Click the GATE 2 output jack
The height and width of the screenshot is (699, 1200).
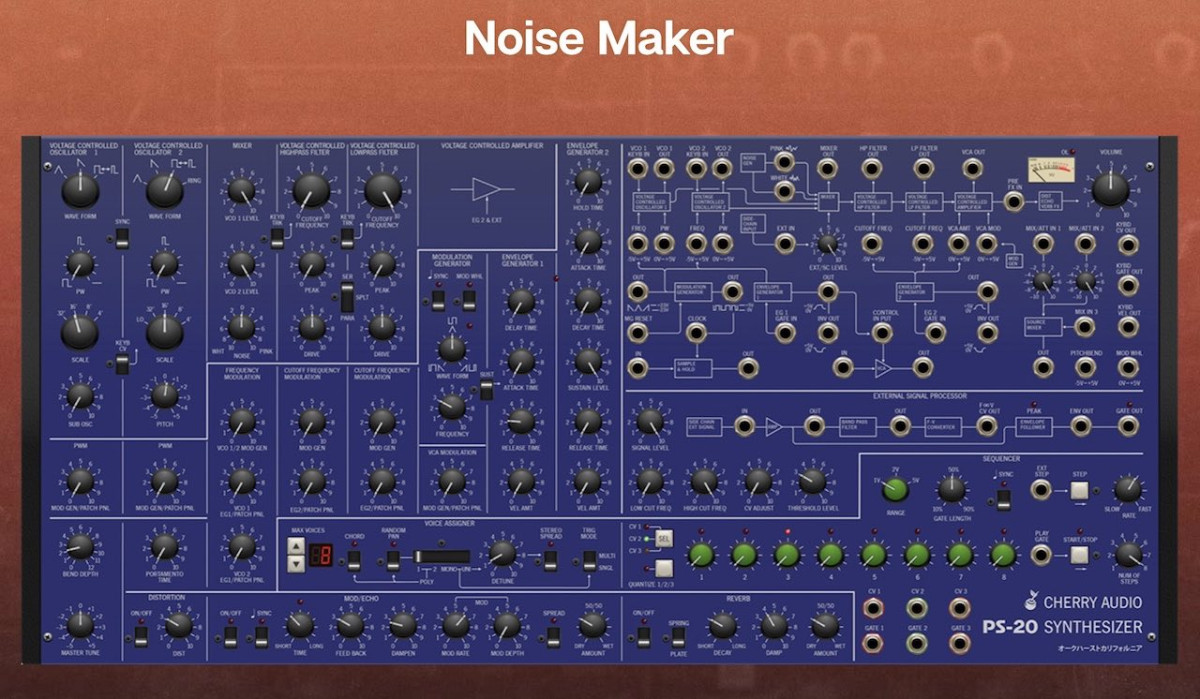click(917, 642)
